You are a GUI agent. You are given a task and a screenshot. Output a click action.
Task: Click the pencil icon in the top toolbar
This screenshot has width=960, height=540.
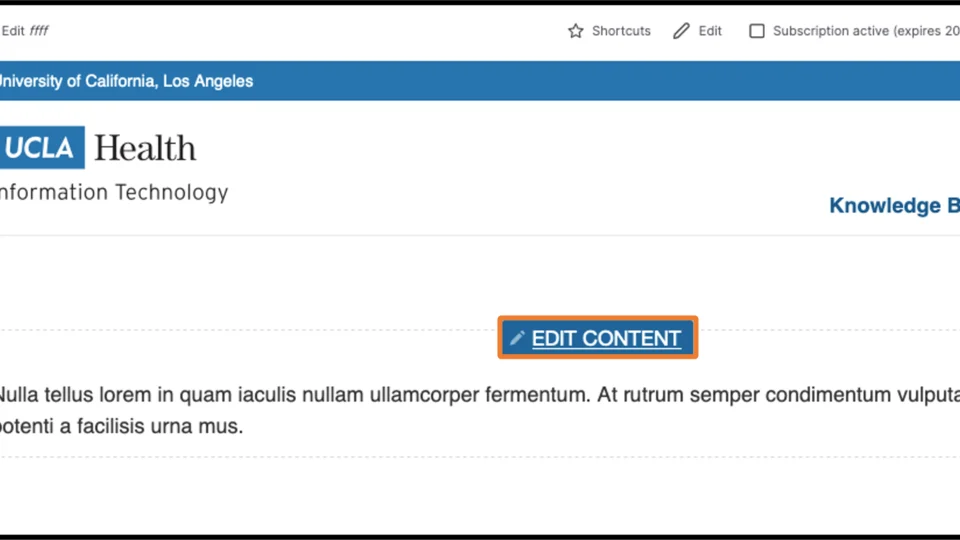tap(681, 31)
